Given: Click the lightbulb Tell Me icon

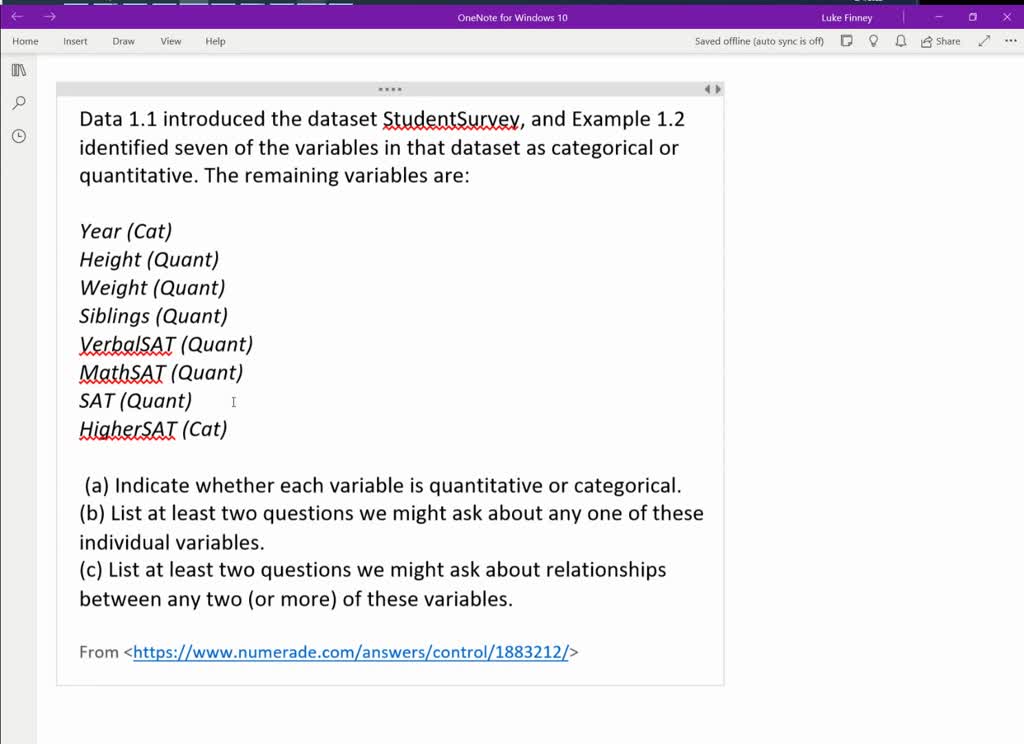Looking at the screenshot, I should point(873,41).
